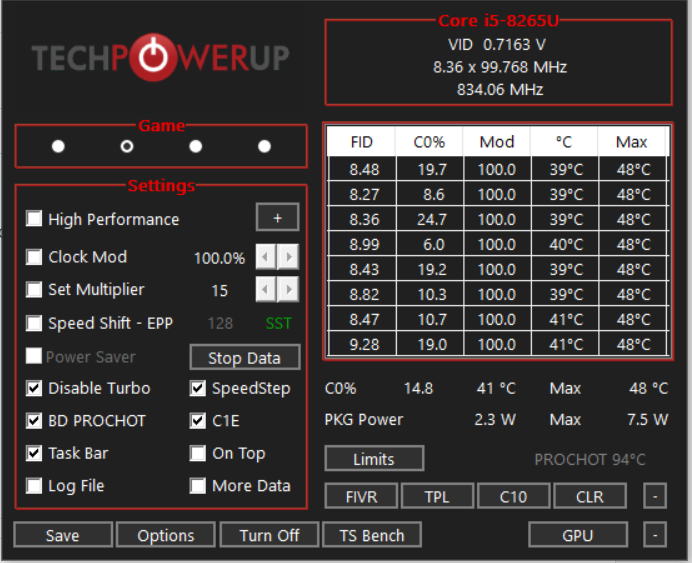Click the Core i5-8265U title

tap(498, 21)
